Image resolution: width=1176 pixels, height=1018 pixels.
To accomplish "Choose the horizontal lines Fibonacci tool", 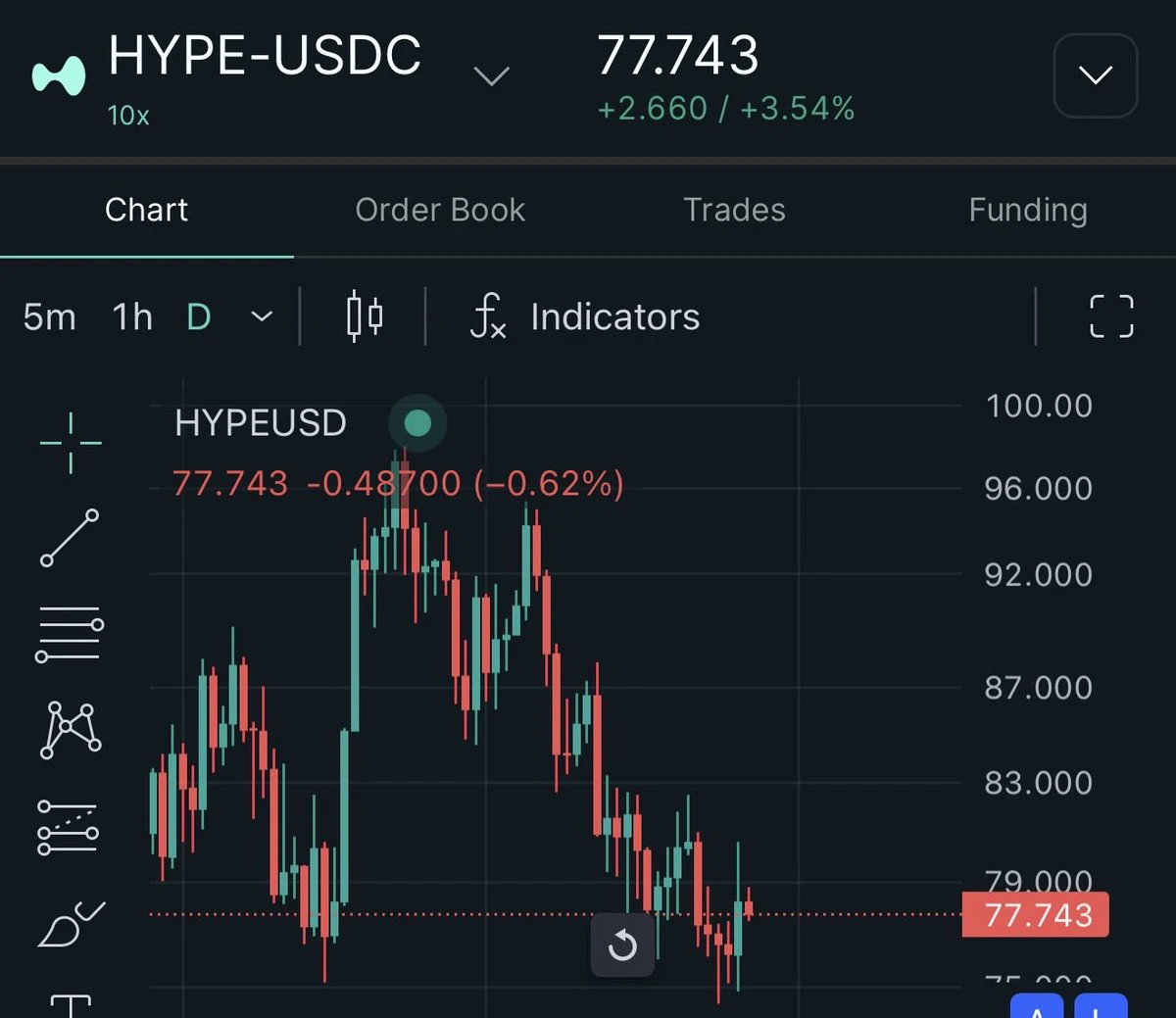I will (70, 634).
